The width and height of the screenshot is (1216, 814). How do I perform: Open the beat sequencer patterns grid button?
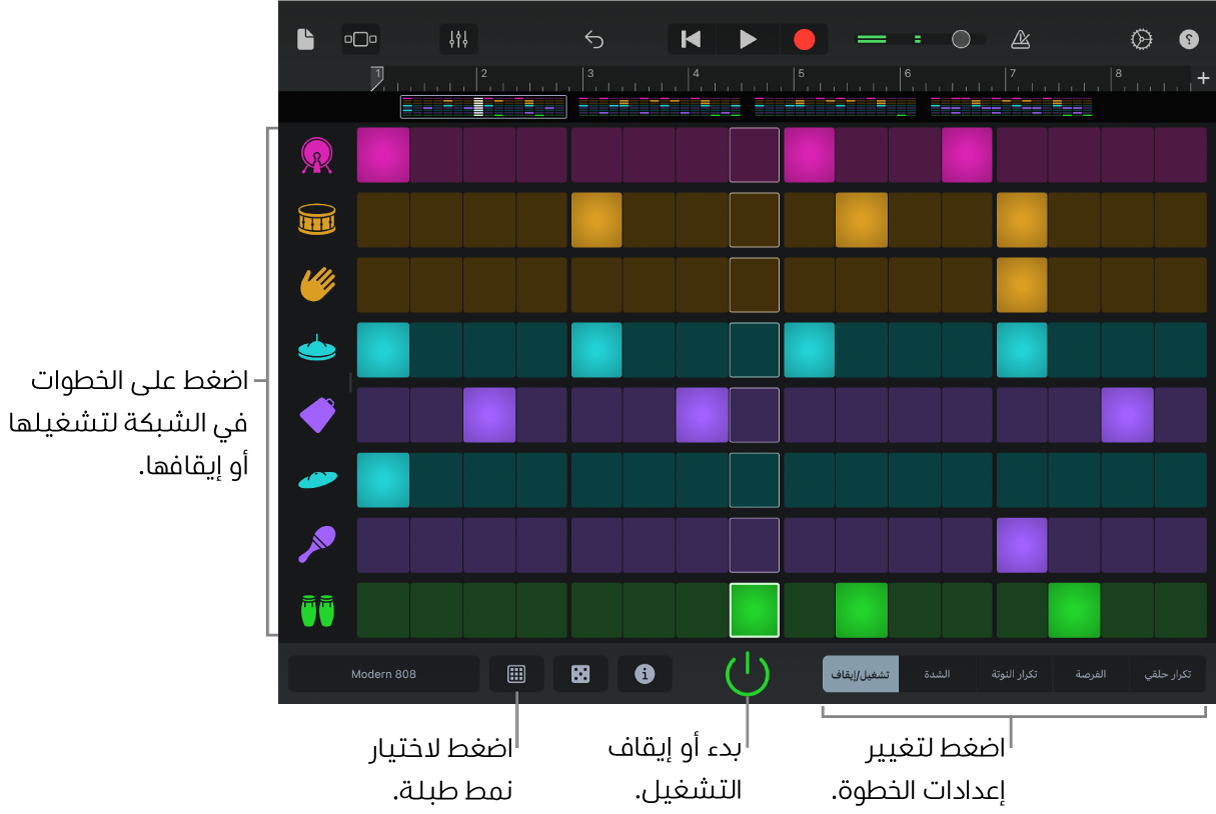tap(516, 674)
